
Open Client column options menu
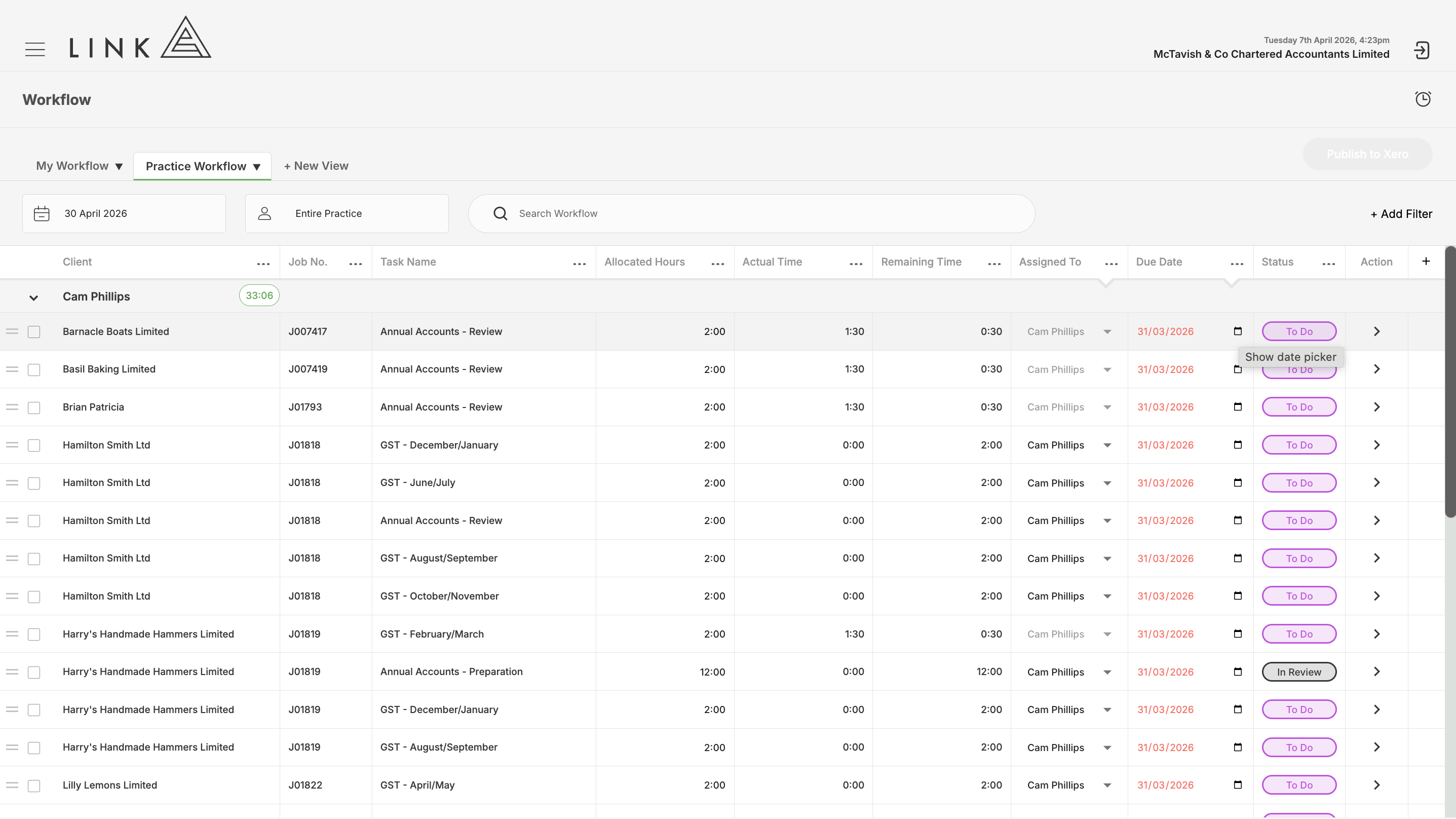click(263, 264)
